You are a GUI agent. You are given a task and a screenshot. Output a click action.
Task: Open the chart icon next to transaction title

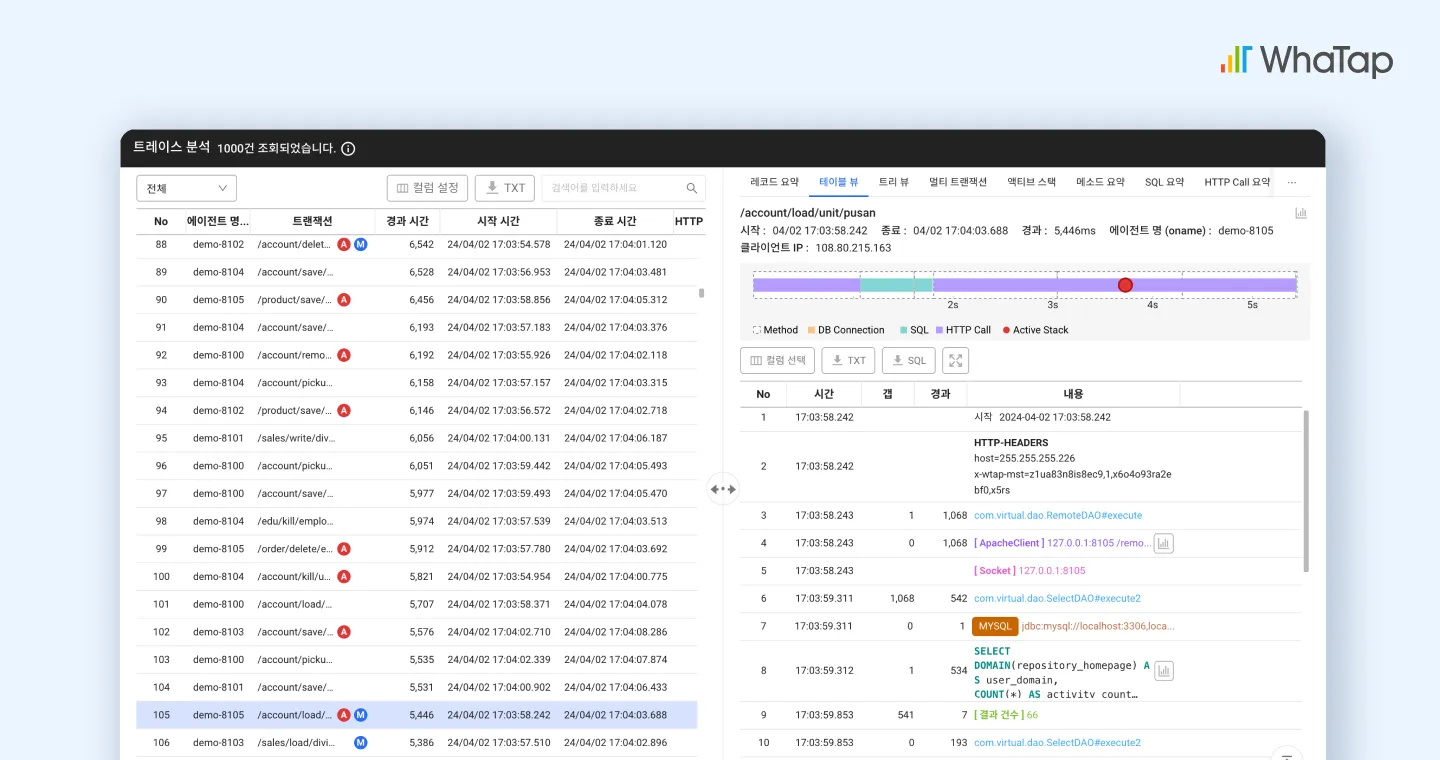pyautogui.click(x=1301, y=213)
